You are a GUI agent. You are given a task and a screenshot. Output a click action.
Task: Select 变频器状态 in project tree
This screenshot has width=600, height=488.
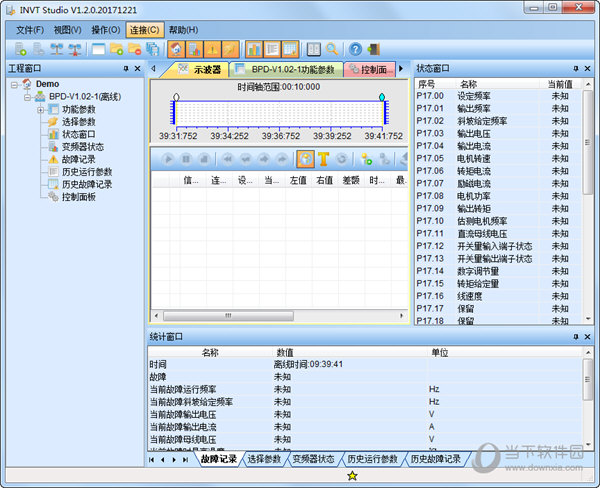coord(83,147)
